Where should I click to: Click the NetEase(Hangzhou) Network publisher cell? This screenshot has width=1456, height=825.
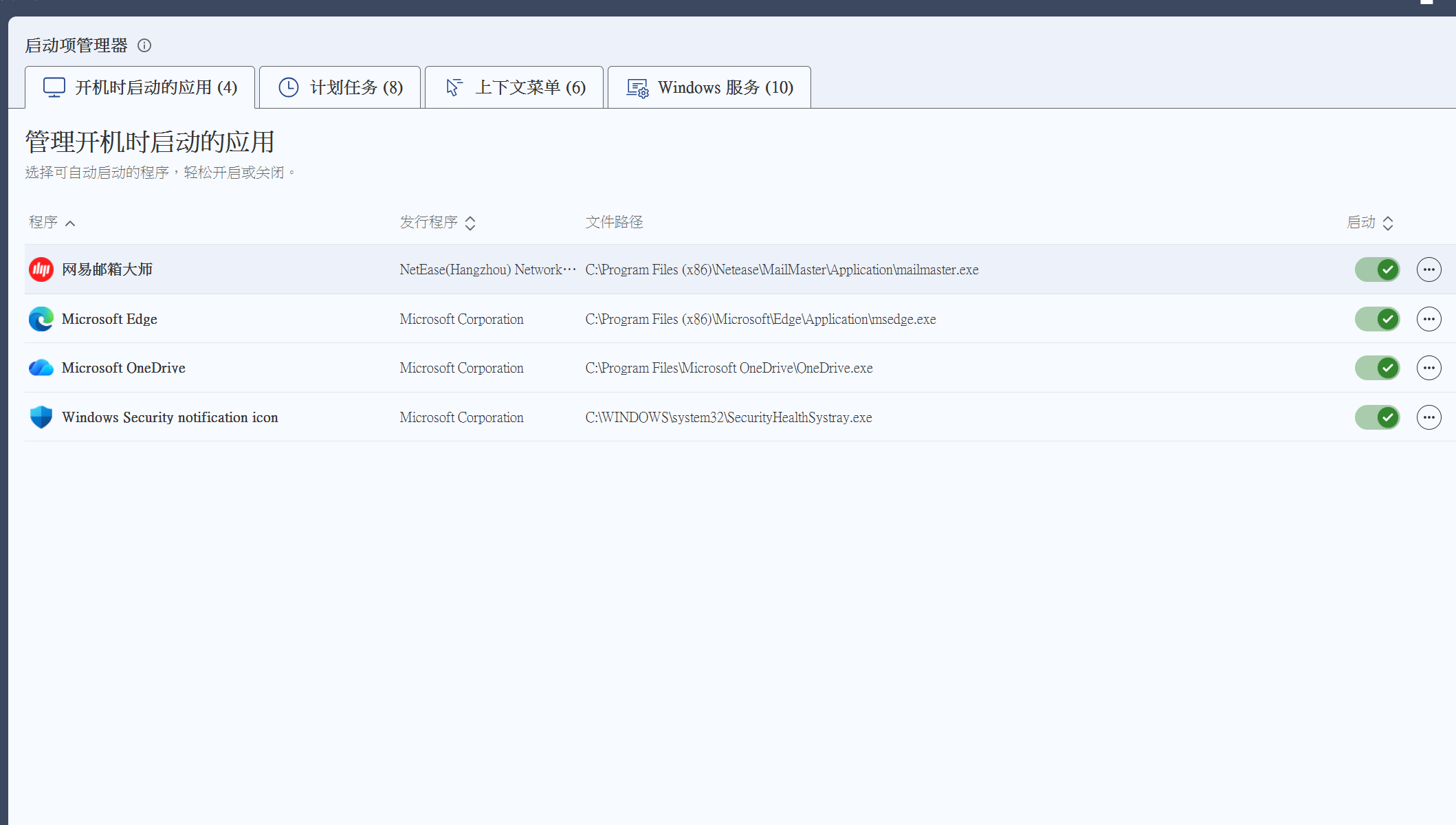pyautogui.click(x=488, y=269)
